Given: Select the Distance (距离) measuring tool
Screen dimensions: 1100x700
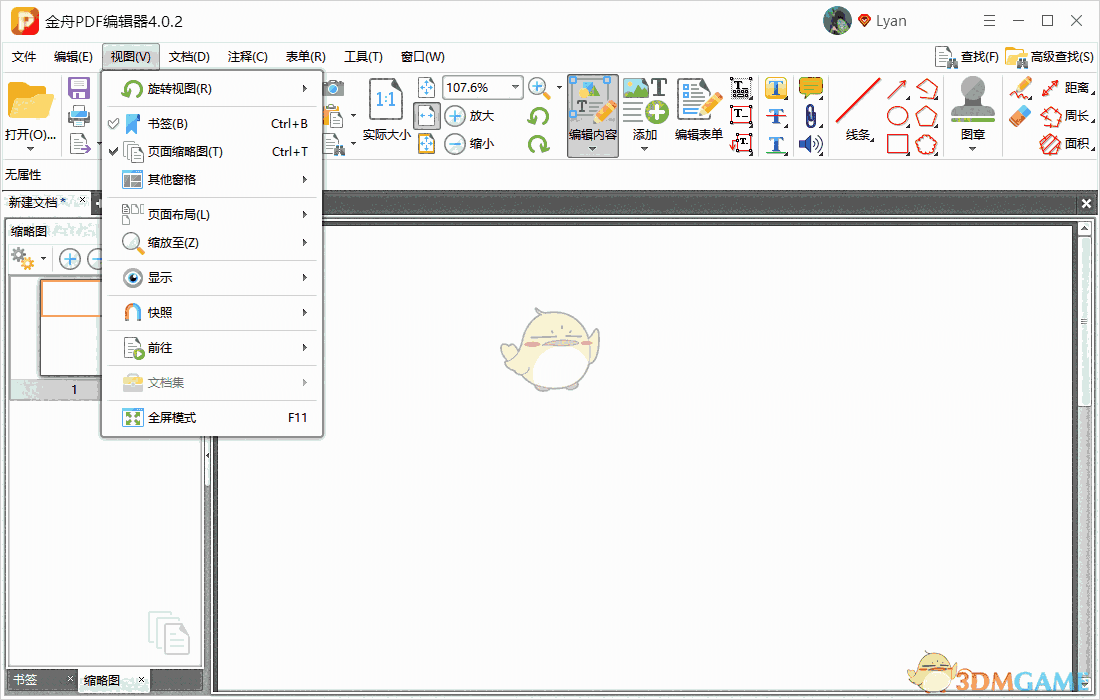Looking at the screenshot, I should (x=1065, y=88).
